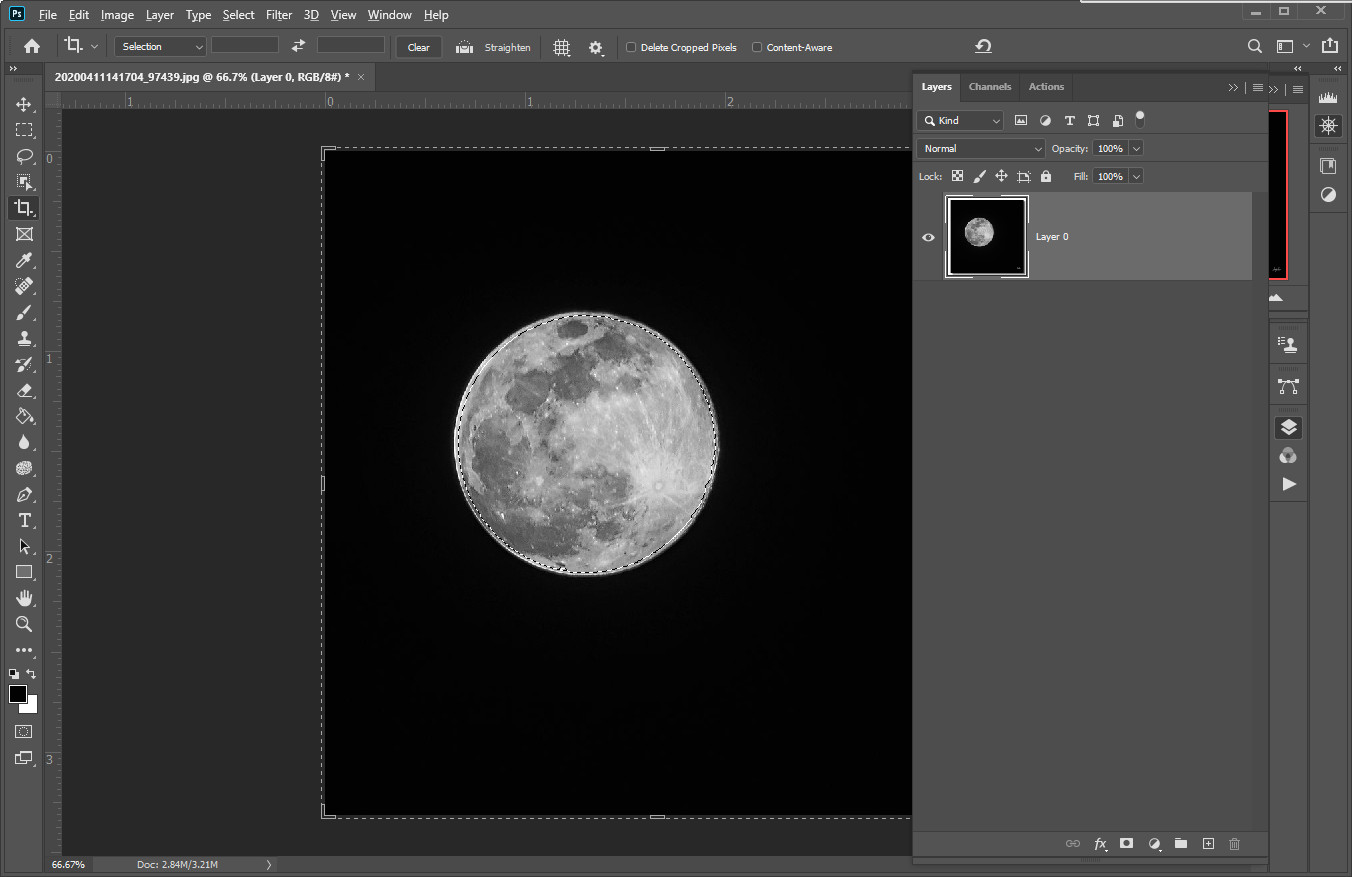This screenshot has width=1352, height=877.
Task: Expand the status bar info arrow
Action: [269, 864]
